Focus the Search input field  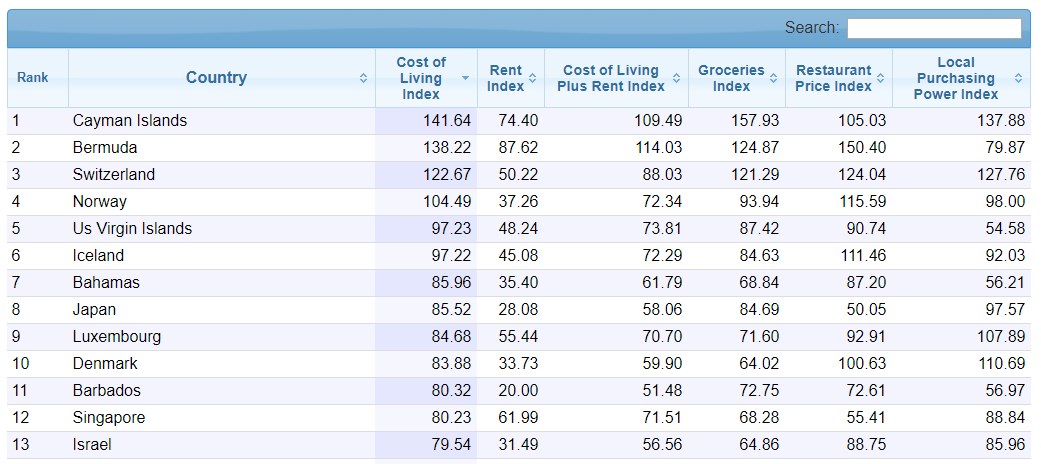[934, 28]
